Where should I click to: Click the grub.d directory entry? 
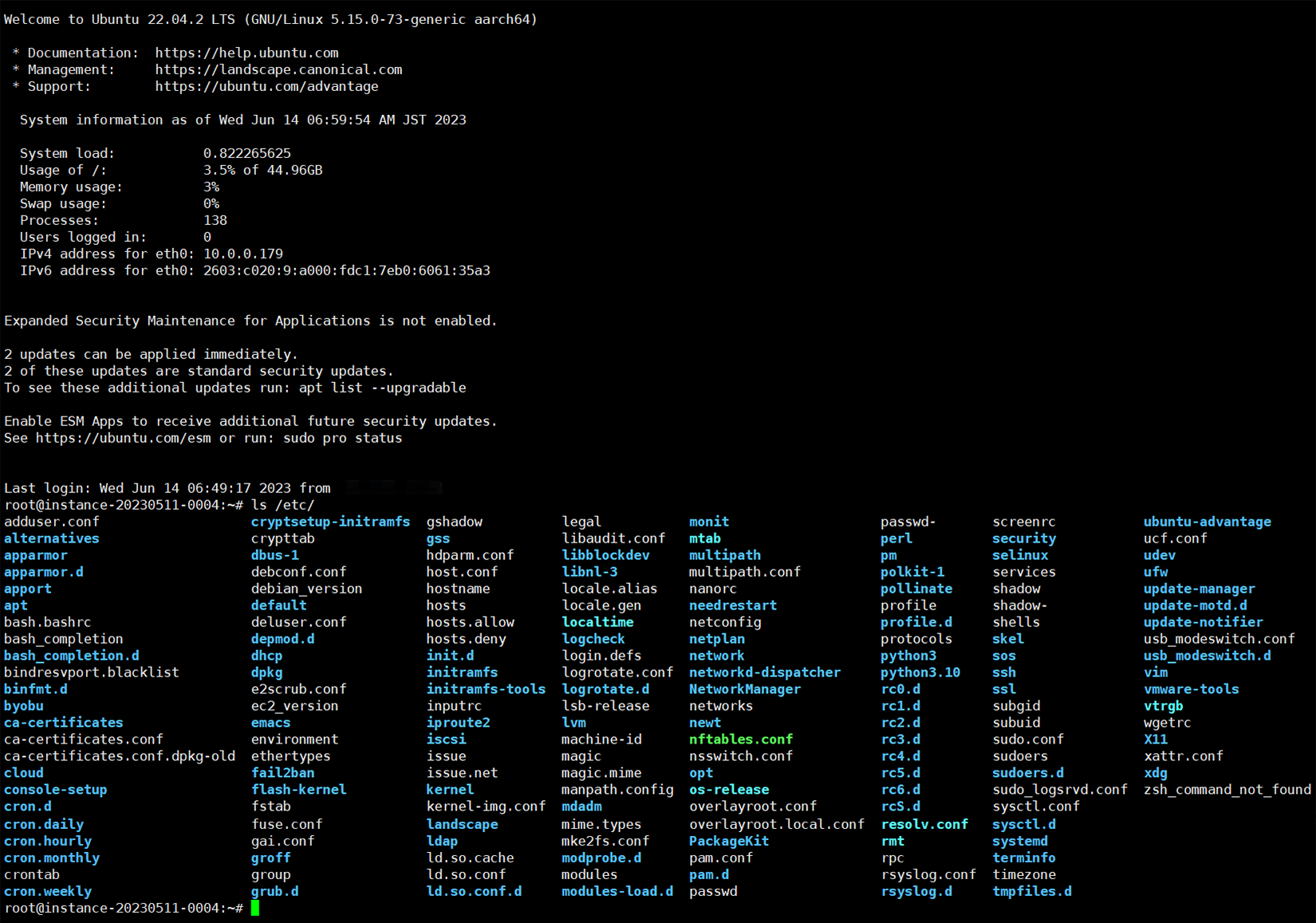tap(274, 891)
